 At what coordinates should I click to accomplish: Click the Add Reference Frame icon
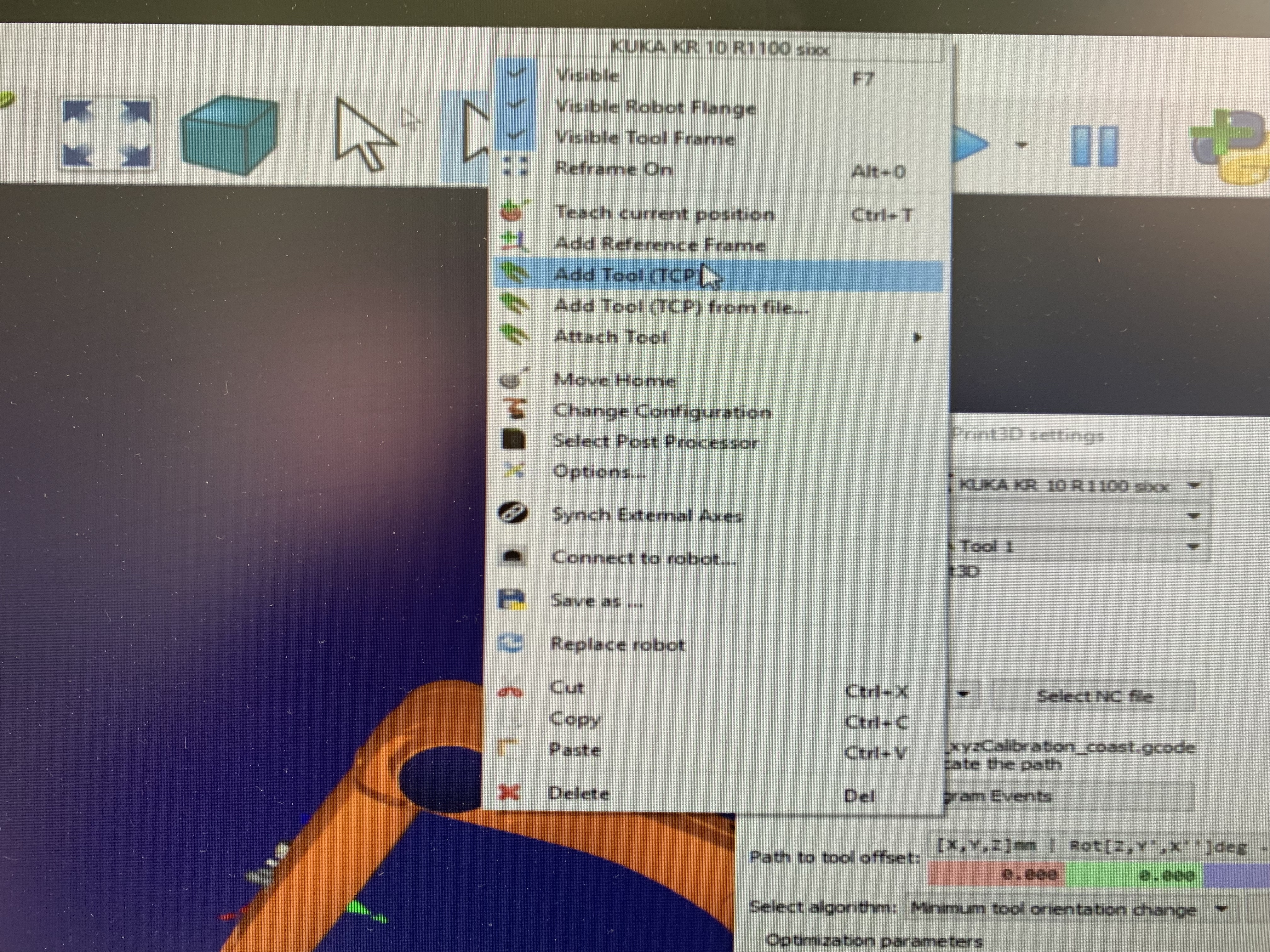pos(514,241)
